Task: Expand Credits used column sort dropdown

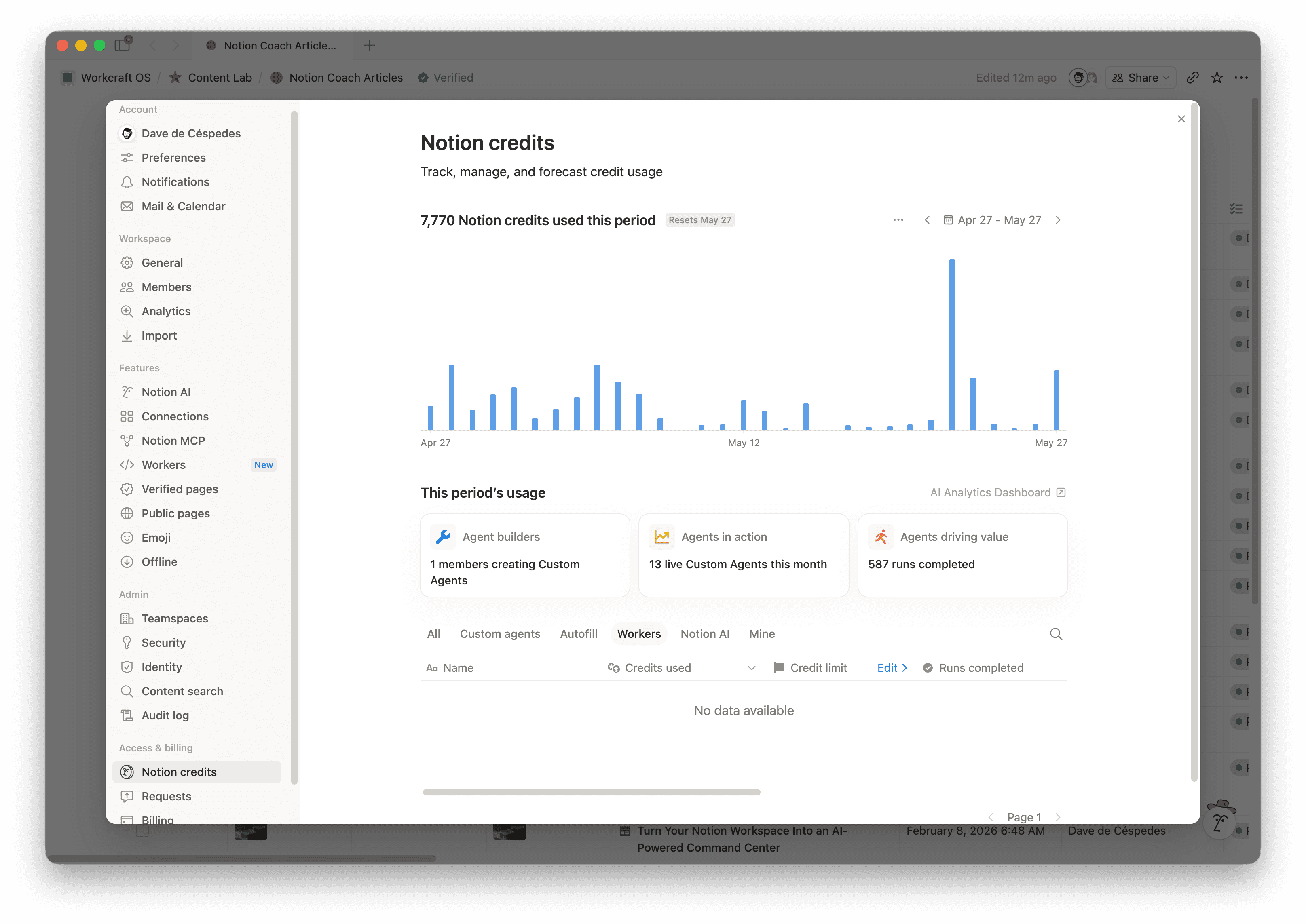Action: [x=751, y=668]
